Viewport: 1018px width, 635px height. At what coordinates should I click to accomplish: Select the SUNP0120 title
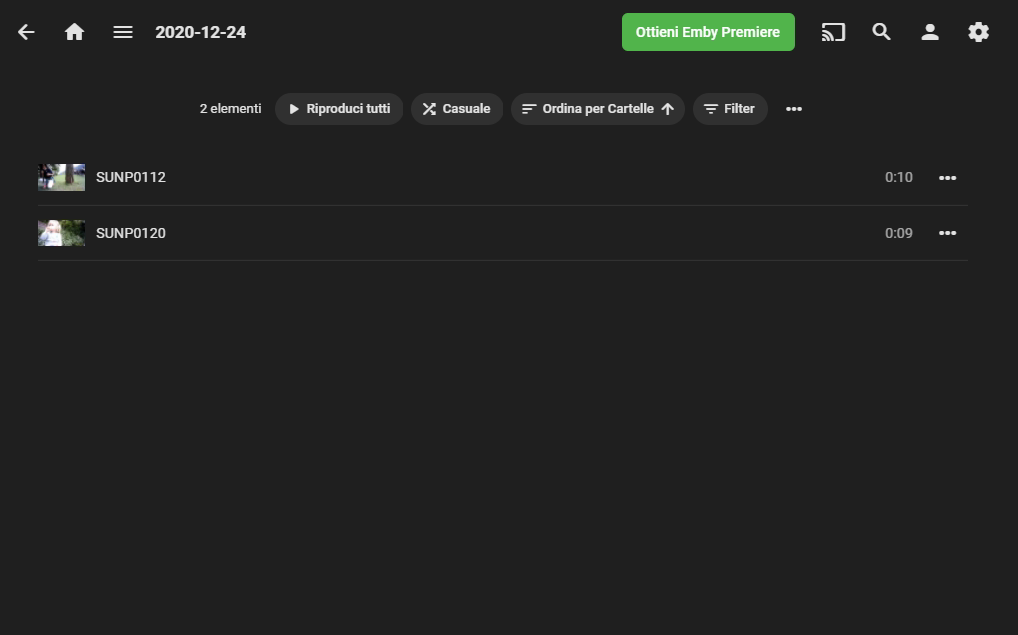click(130, 233)
